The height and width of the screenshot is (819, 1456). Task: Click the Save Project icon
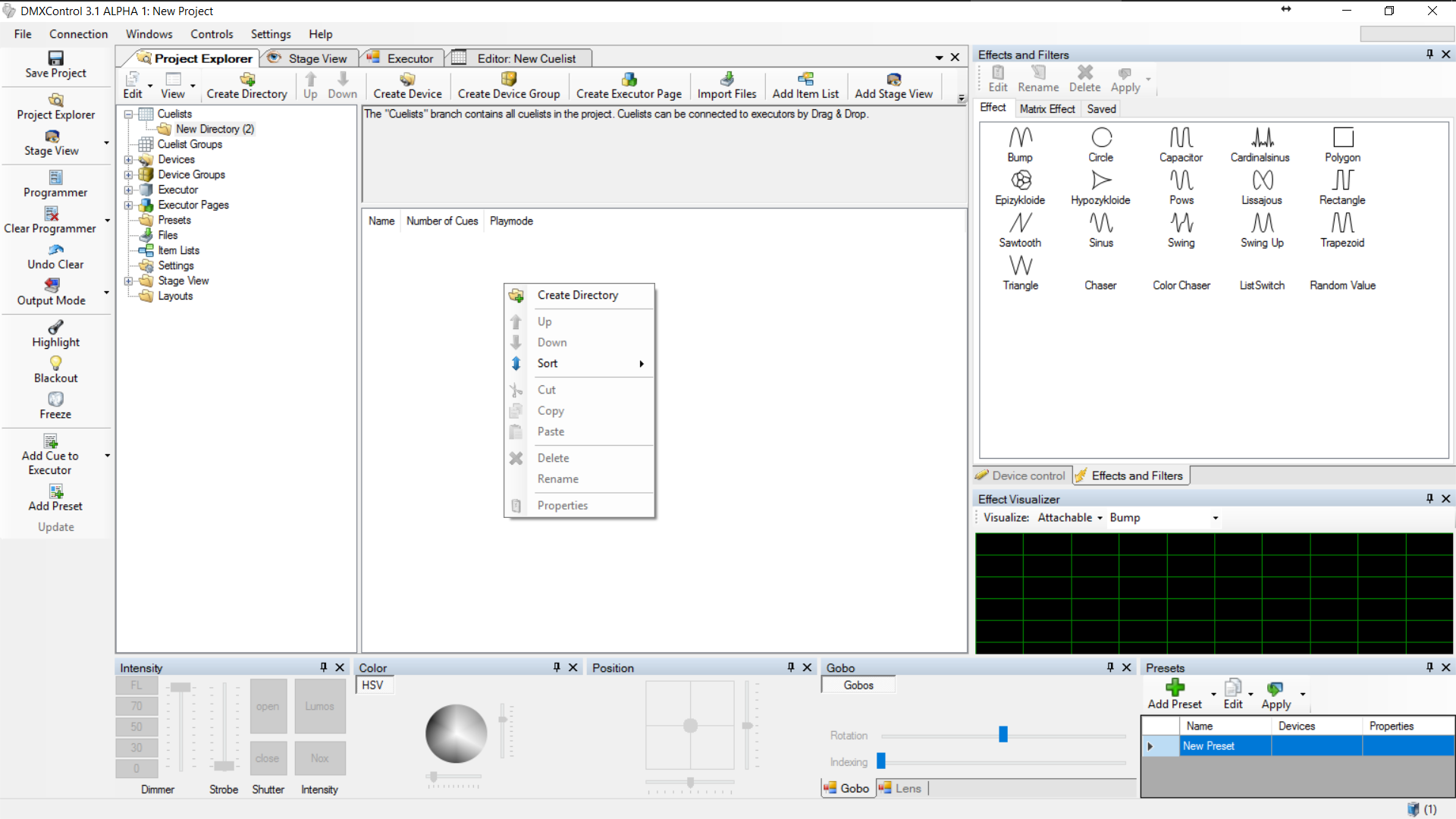click(x=55, y=58)
